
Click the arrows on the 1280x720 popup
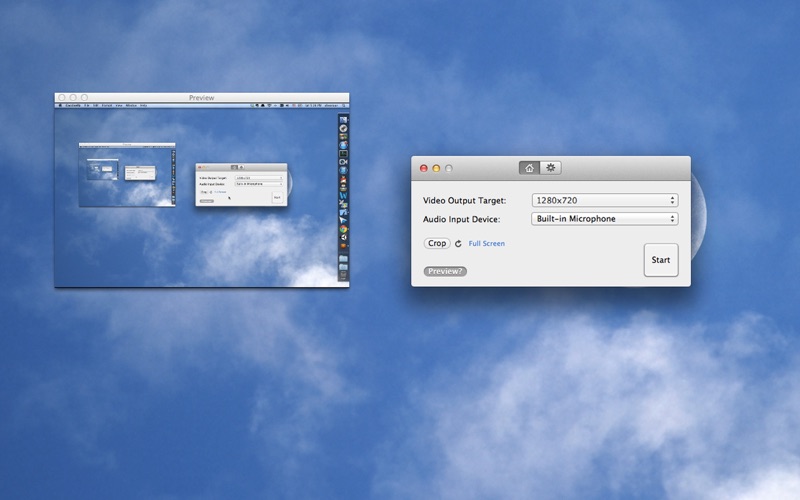pos(672,201)
